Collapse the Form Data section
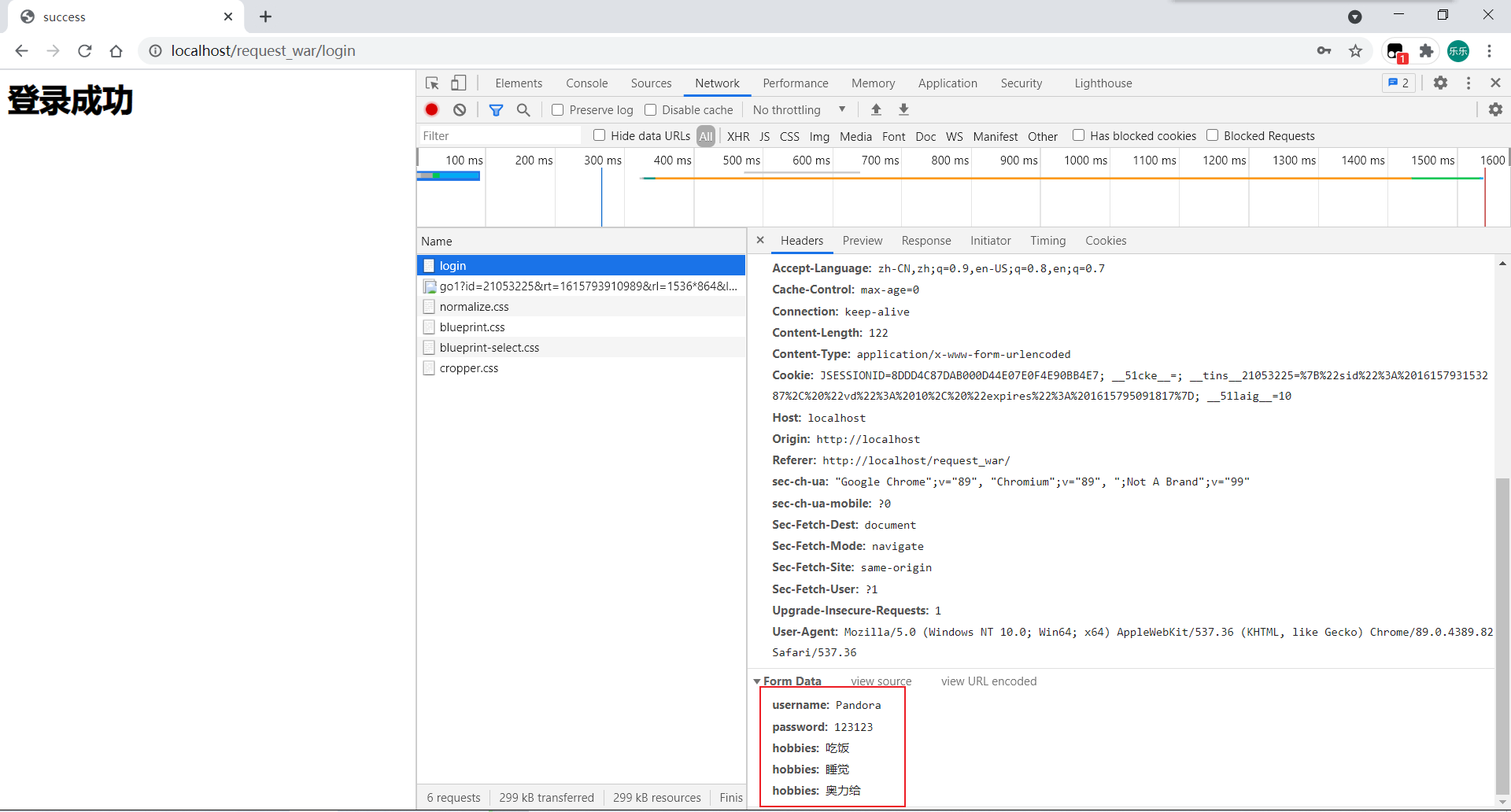This screenshot has width=1511, height=812. click(757, 681)
